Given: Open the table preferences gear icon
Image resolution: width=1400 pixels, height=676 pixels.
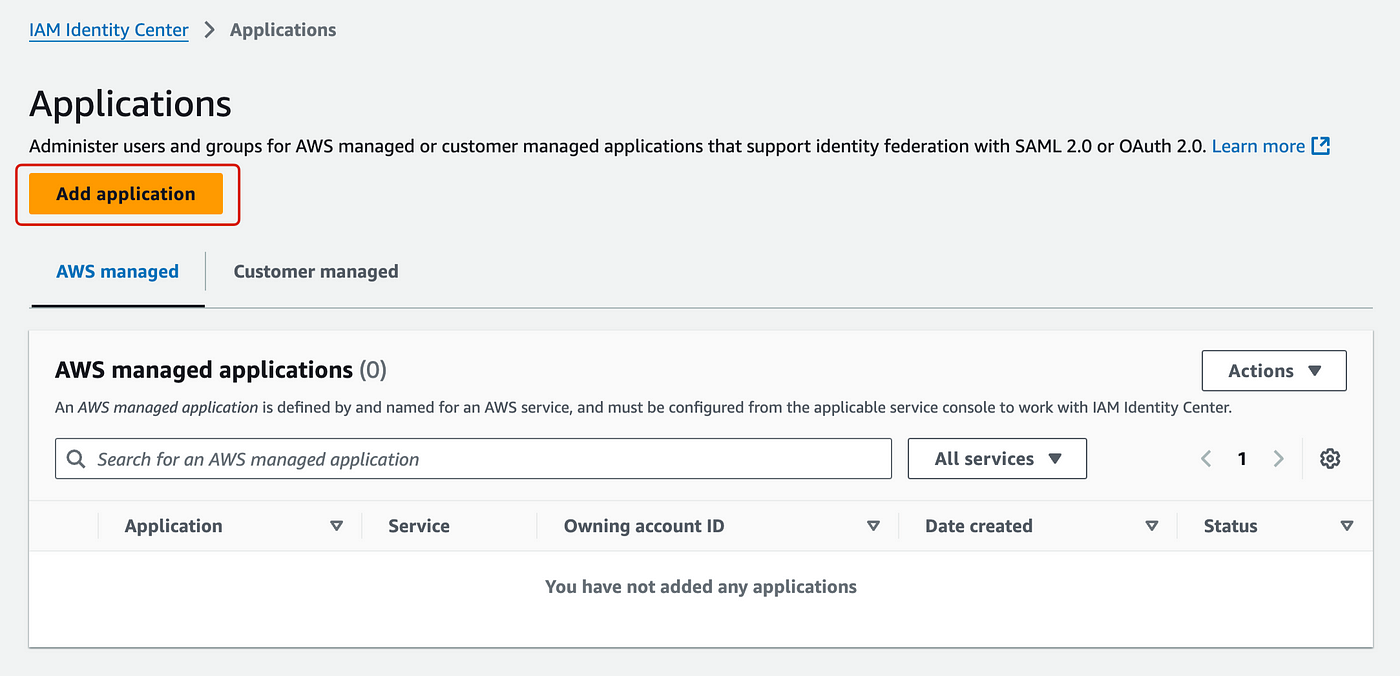Looking at the screenshot, I should pos(1330,459).
